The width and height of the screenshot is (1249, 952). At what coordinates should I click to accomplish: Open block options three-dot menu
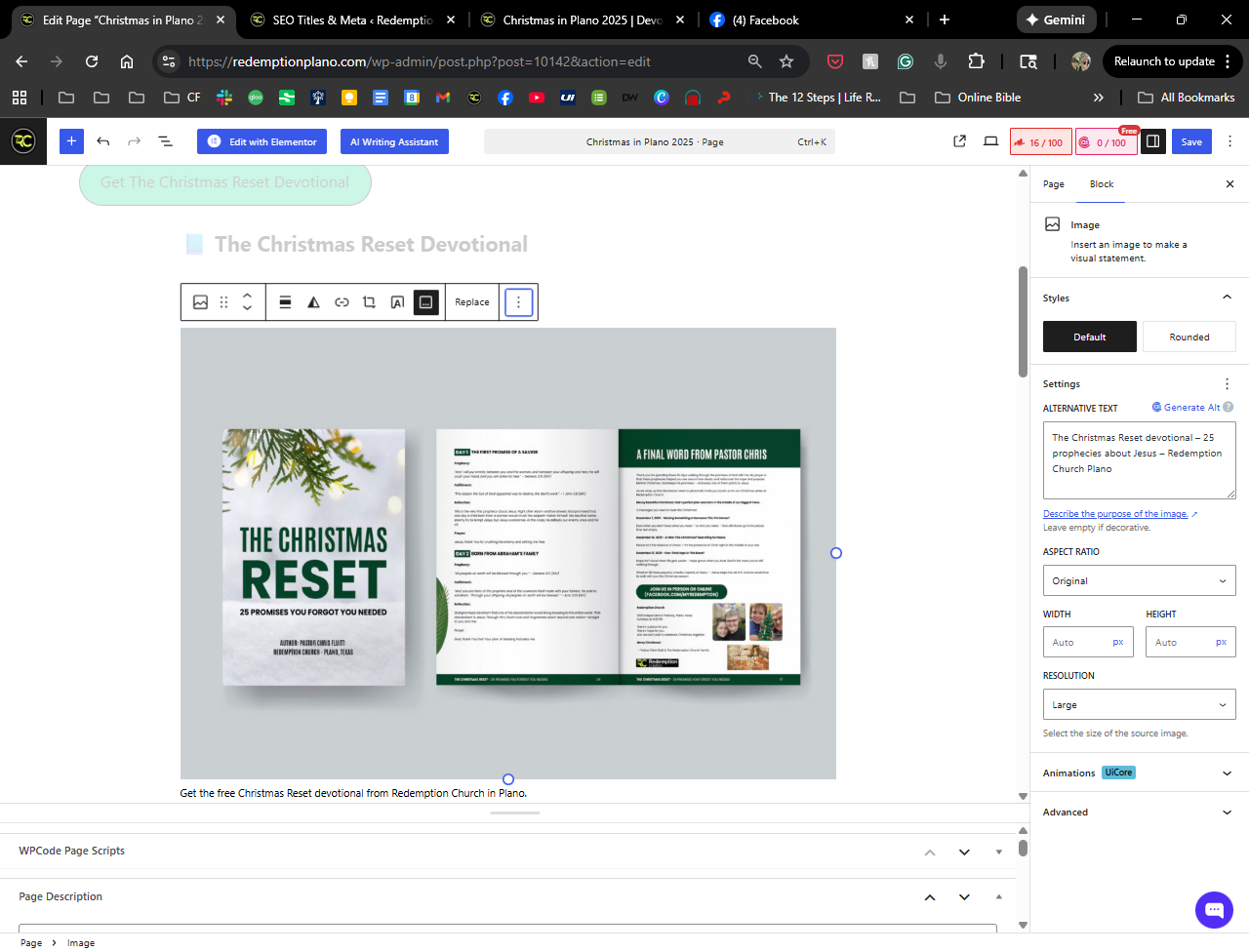518,302
